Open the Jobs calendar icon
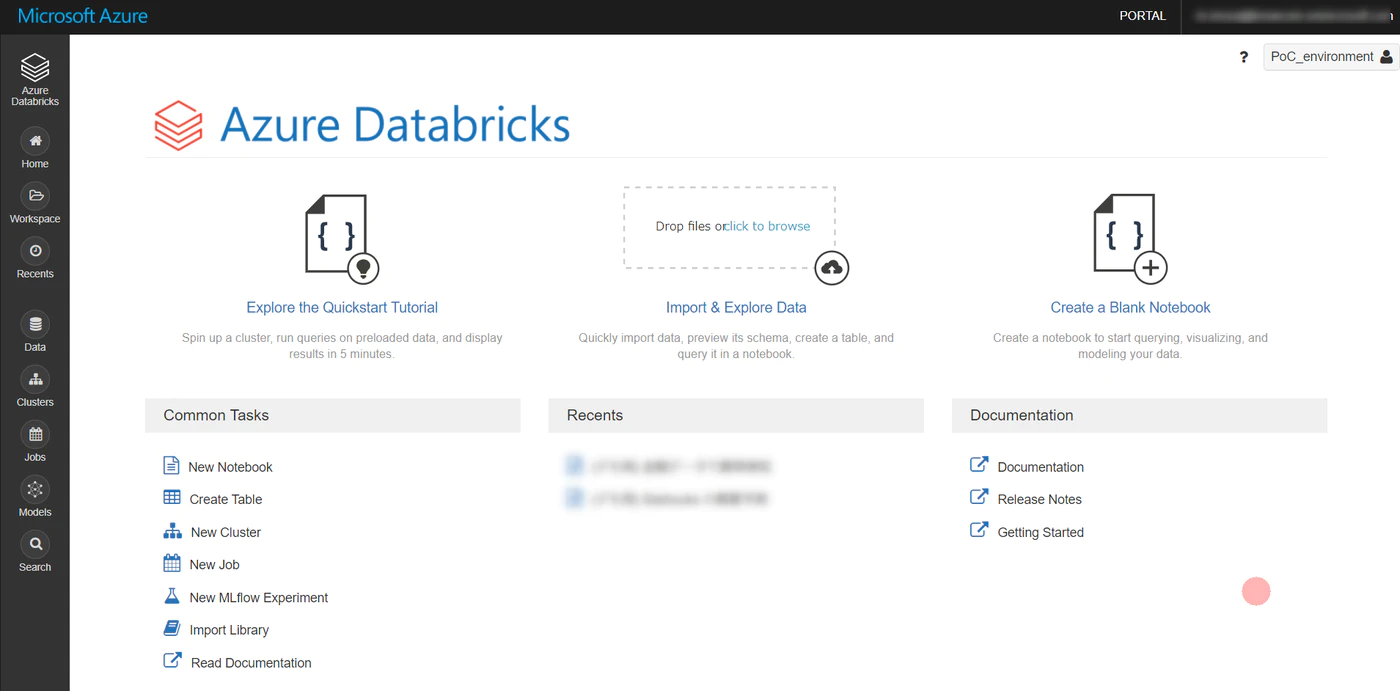This screenshot has width=1400, height=691. pyautogui.click(x=35, y=435)
